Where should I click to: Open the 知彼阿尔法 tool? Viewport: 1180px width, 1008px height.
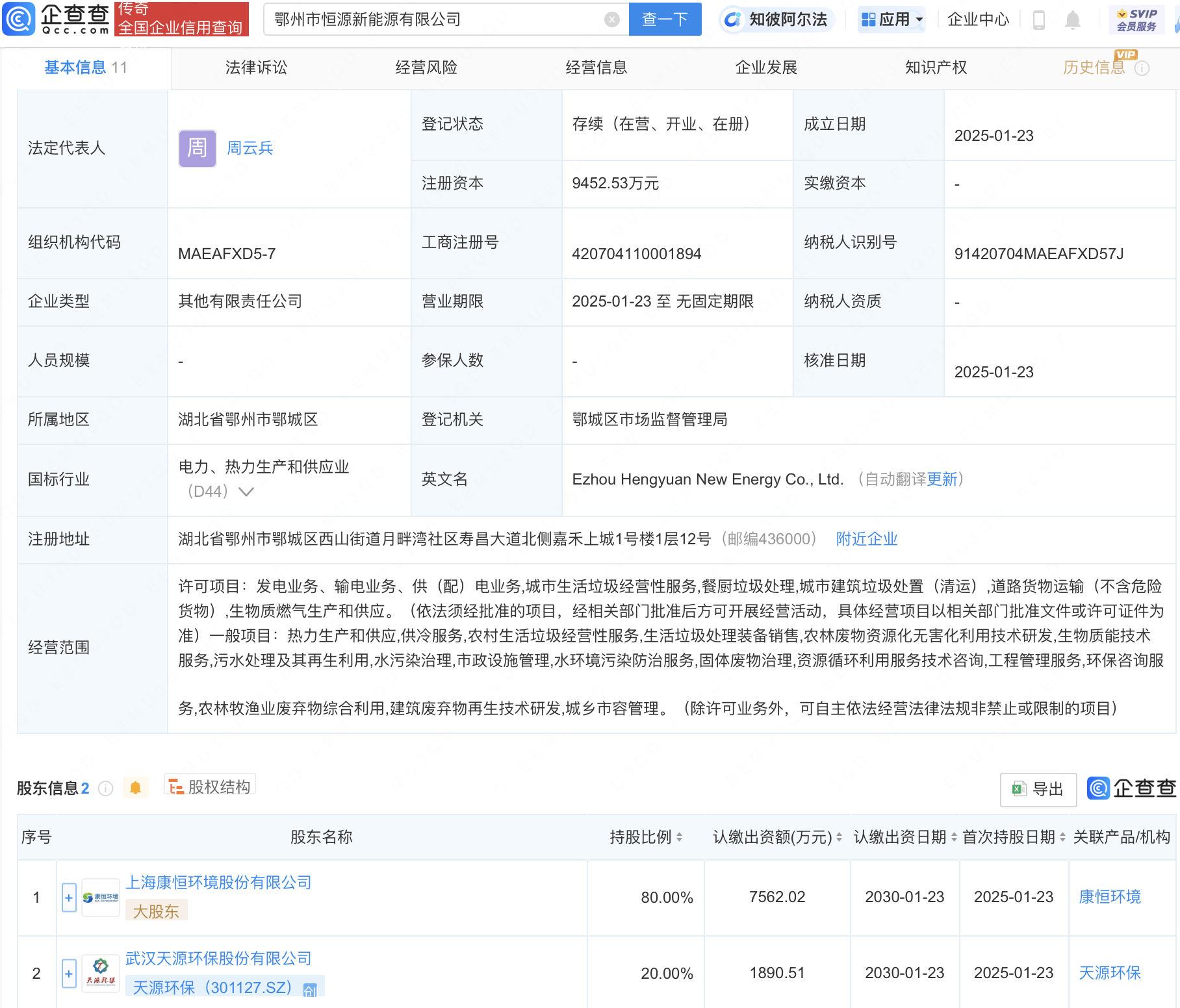click(776, 19)
